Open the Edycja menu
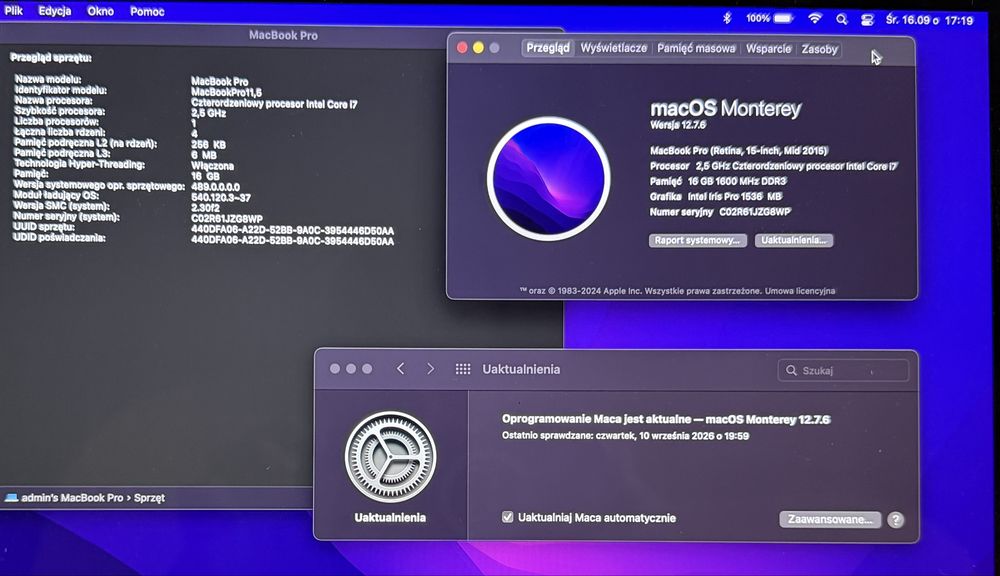 (x=54, y=11)
